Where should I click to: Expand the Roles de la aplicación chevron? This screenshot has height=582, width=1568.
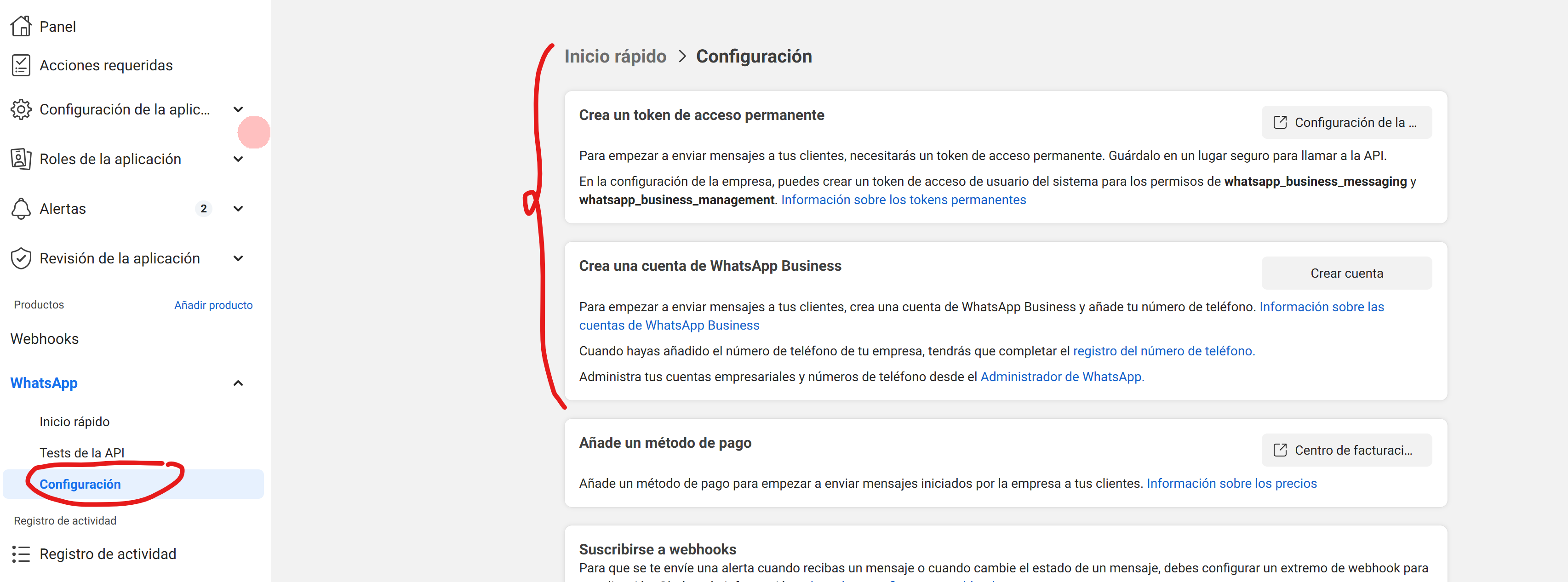pos(238,159)
